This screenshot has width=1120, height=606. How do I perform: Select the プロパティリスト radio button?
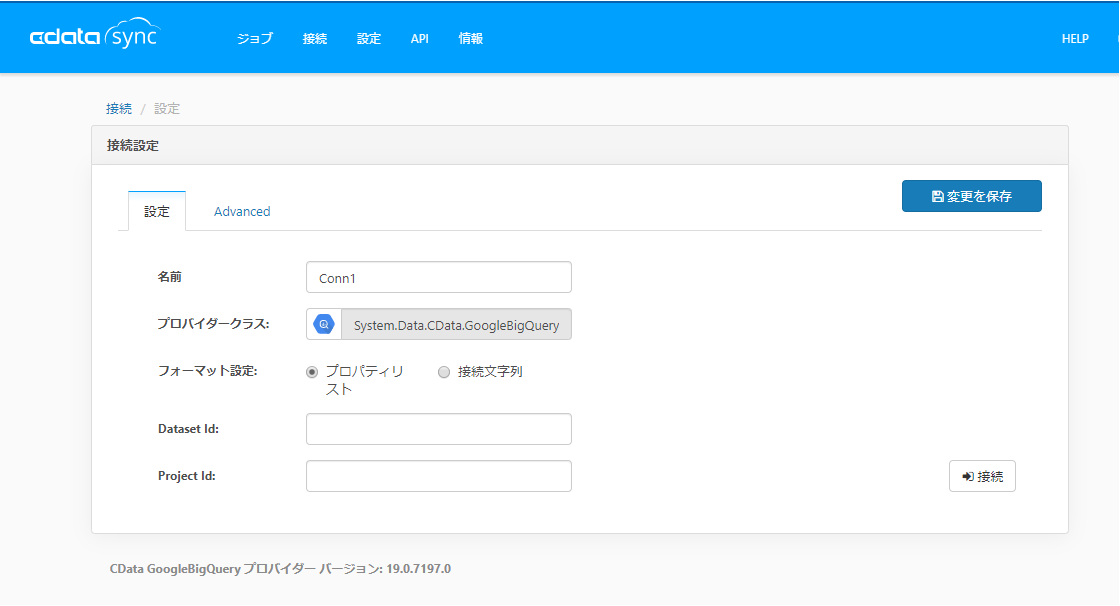click(x=311, y=372)
